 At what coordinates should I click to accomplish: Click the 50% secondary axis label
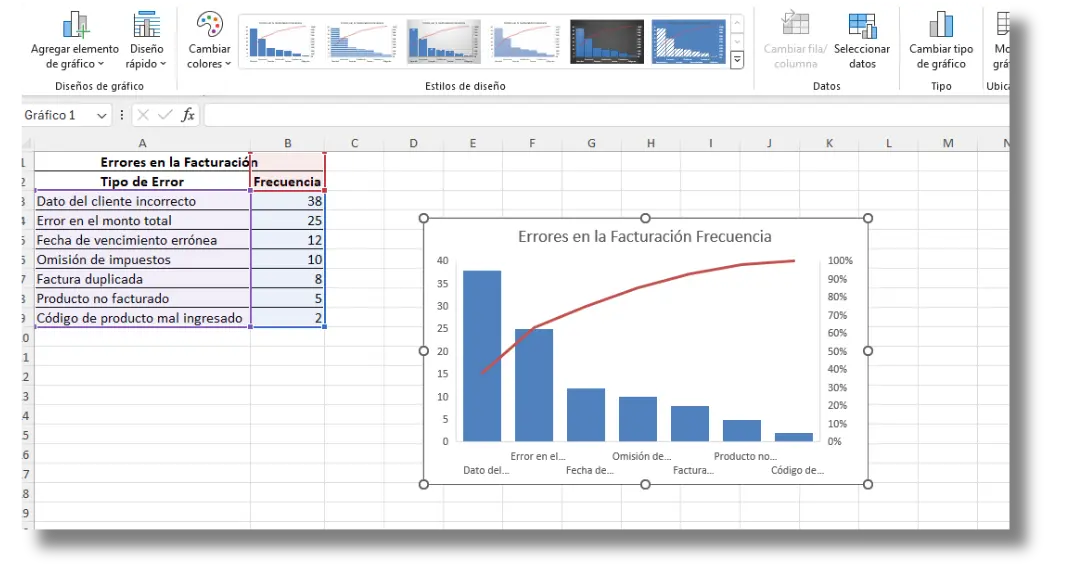pos(837,351)
